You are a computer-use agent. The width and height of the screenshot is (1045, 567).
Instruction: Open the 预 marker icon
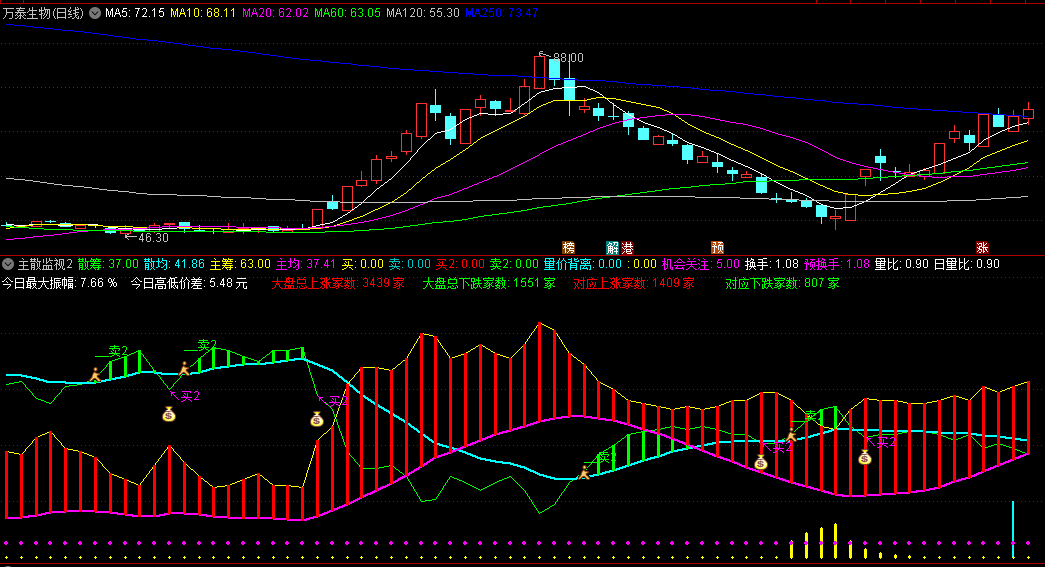tap(717, 248)
